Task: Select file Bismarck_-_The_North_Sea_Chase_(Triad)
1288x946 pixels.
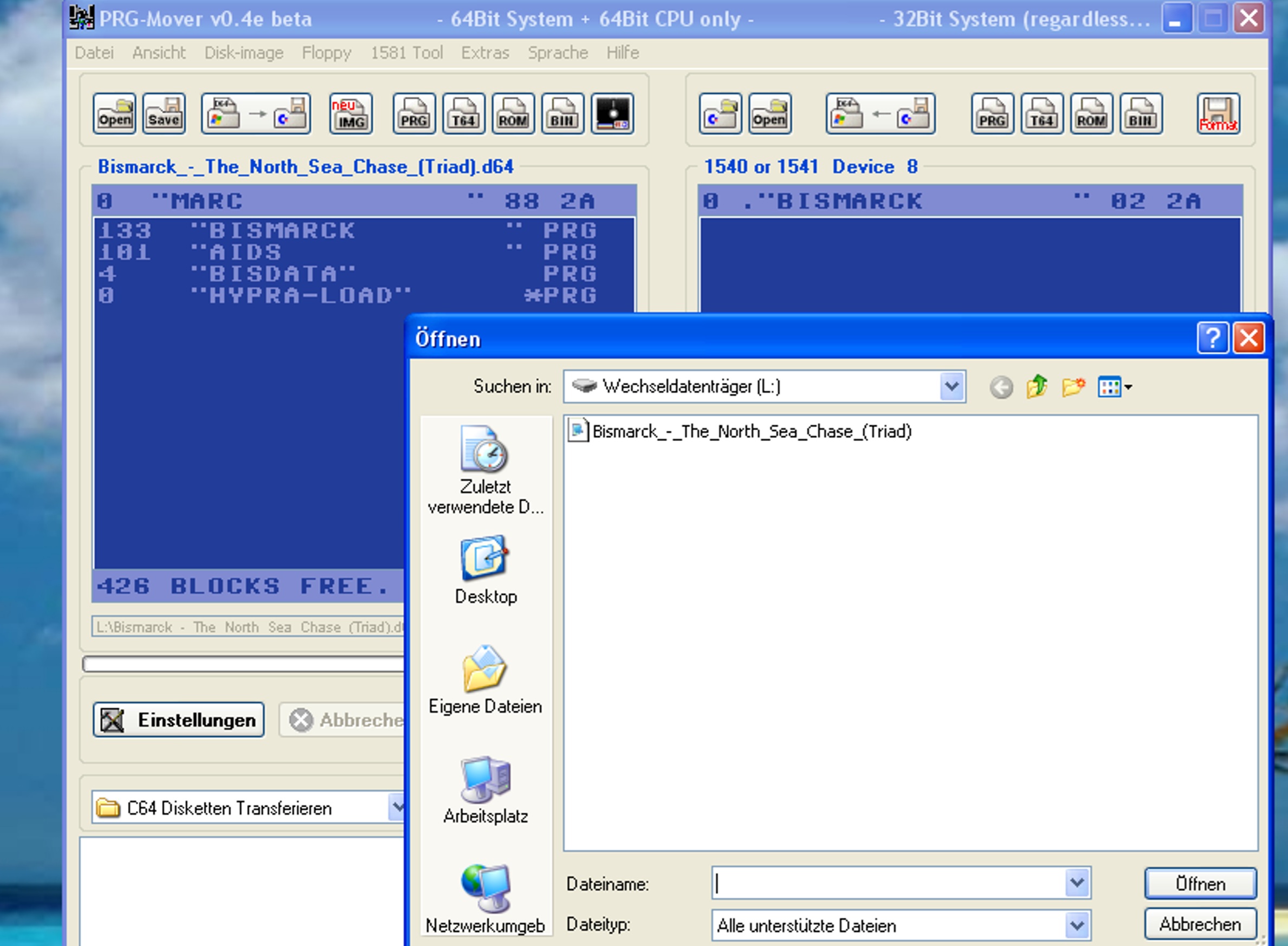Action: [x=740, y=431]
